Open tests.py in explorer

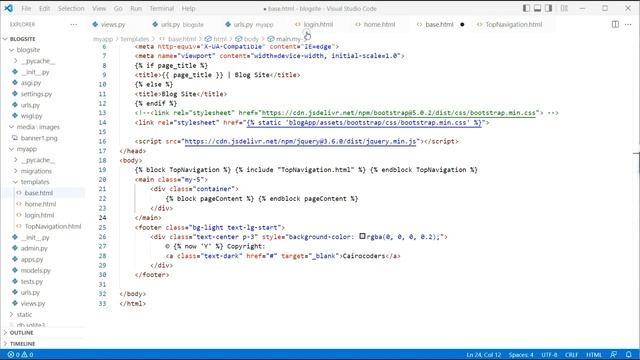31,282
